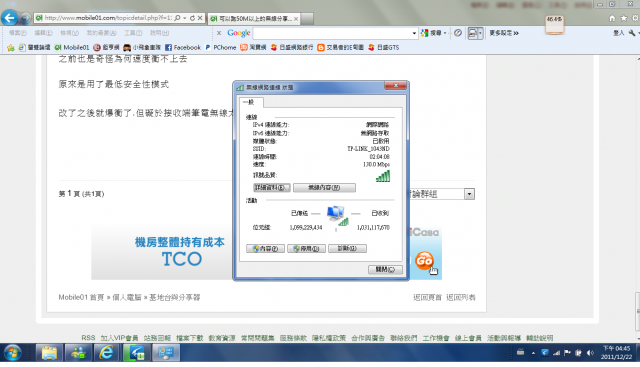Open the 小飛象董陳 bookmark
The image size is (640, 367).
tap(142, 47)
